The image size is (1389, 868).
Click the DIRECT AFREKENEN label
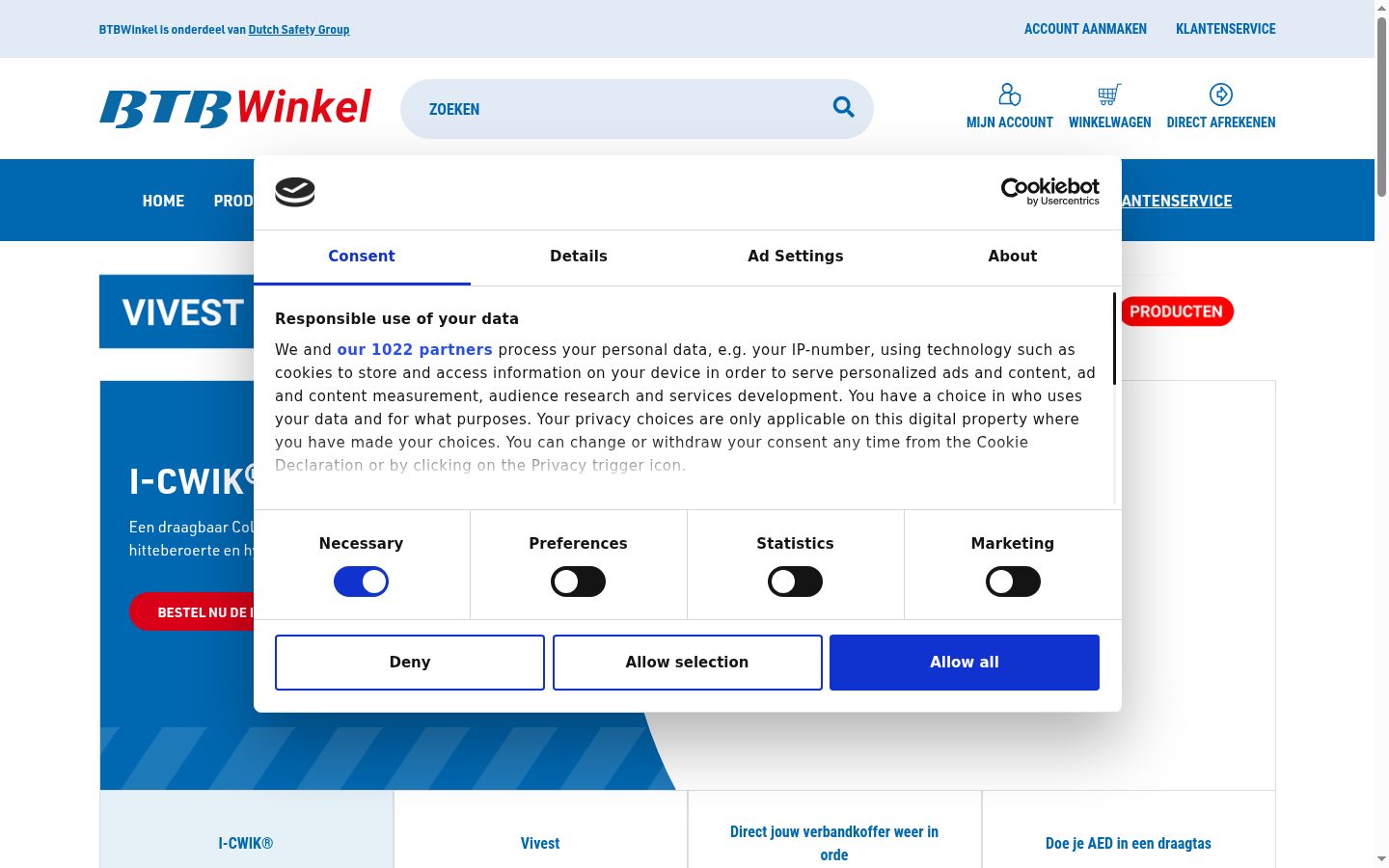pyautogui.click(x=1221, y=122)
